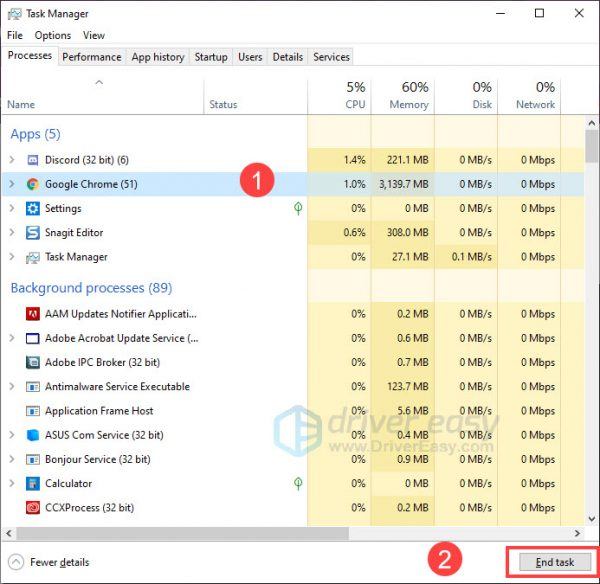Click the Antimalware Service Executable icon
Viewport: 600px width, 584px height.
click(33, 387)
